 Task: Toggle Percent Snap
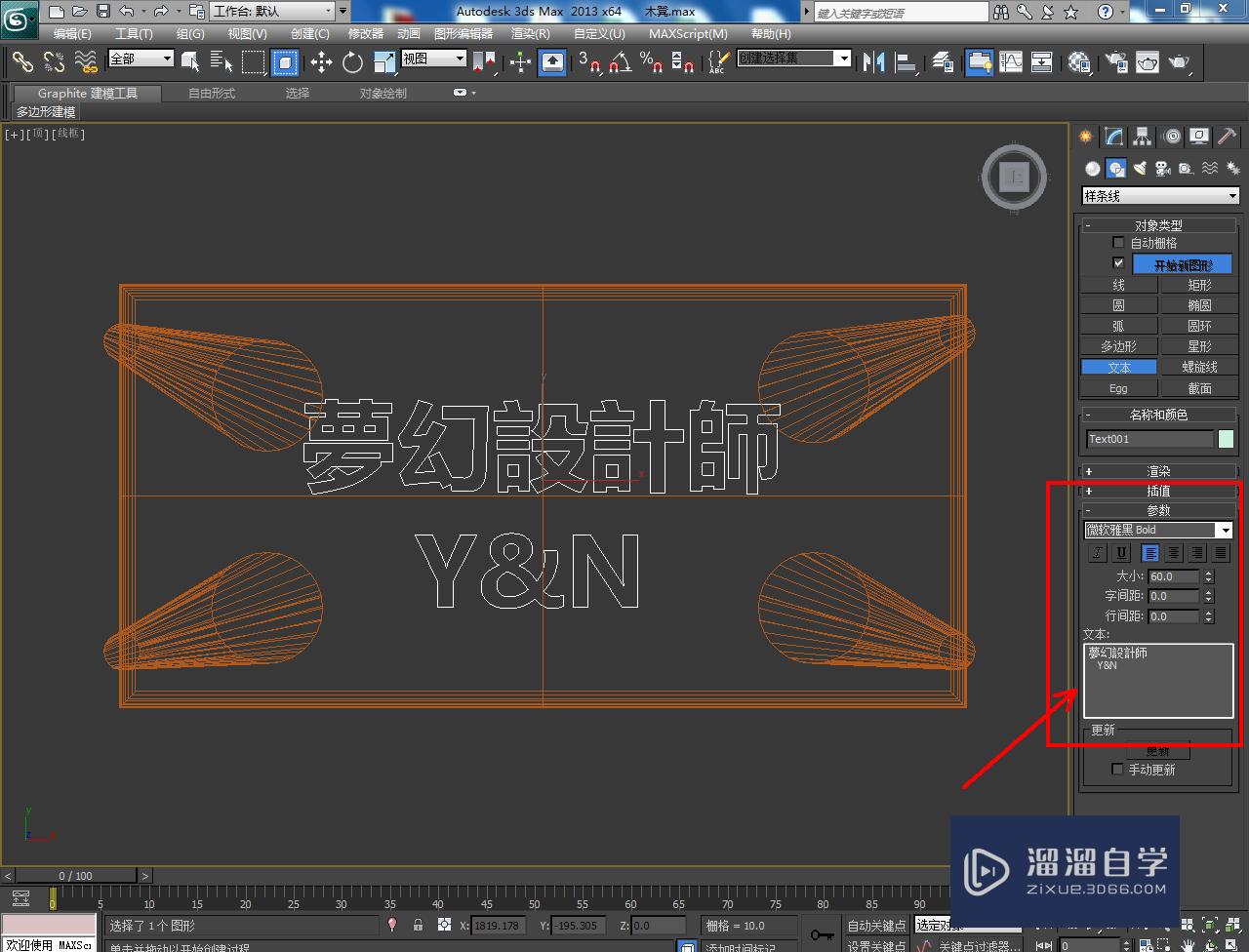[651, 62]
